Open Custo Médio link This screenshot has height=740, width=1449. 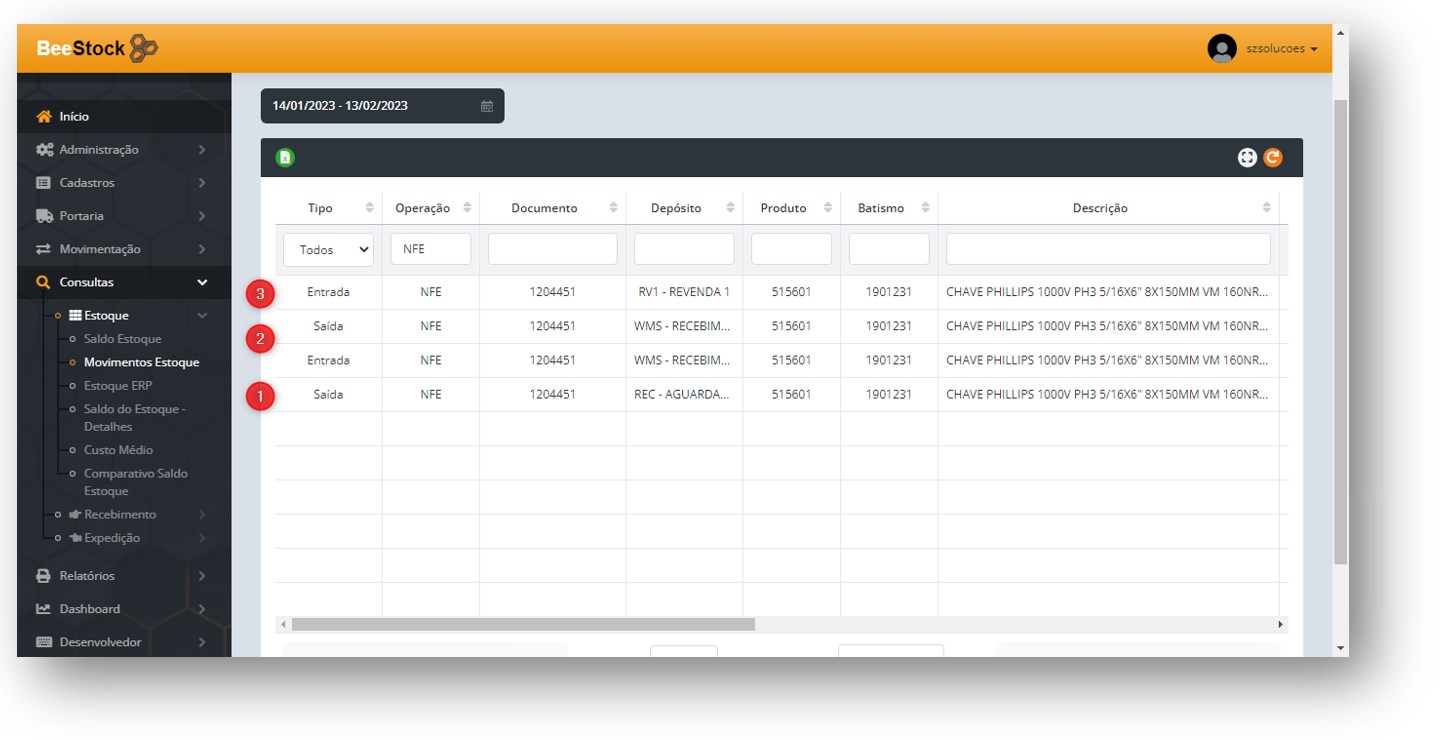(118, 450)
